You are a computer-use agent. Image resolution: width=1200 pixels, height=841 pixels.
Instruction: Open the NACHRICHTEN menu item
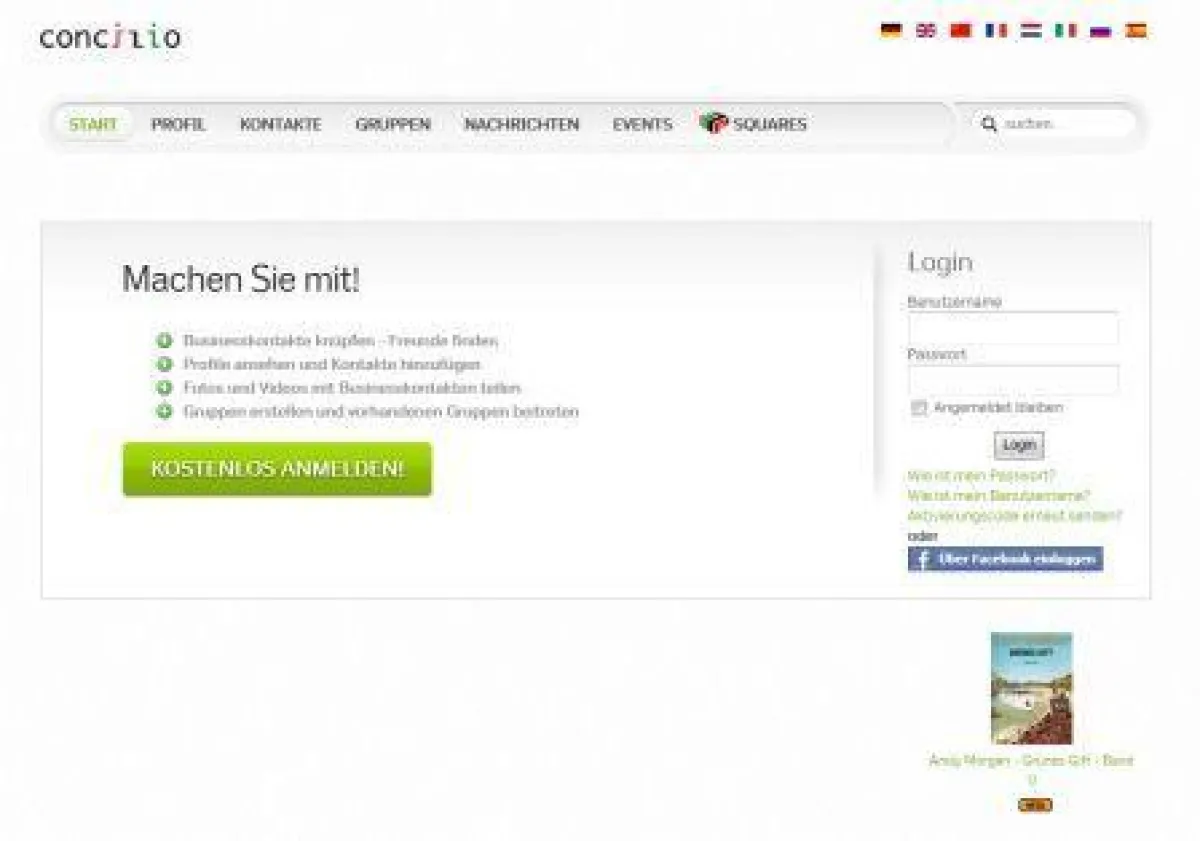[x=521, y=124]
